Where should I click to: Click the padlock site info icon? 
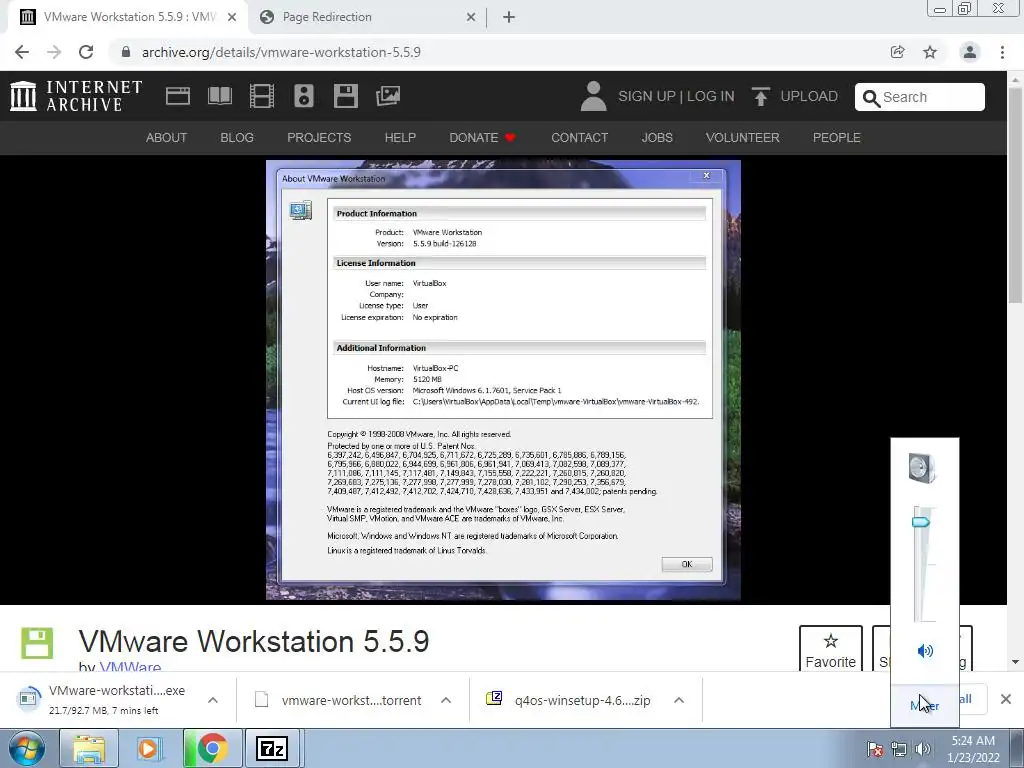(x=126, y=52)
